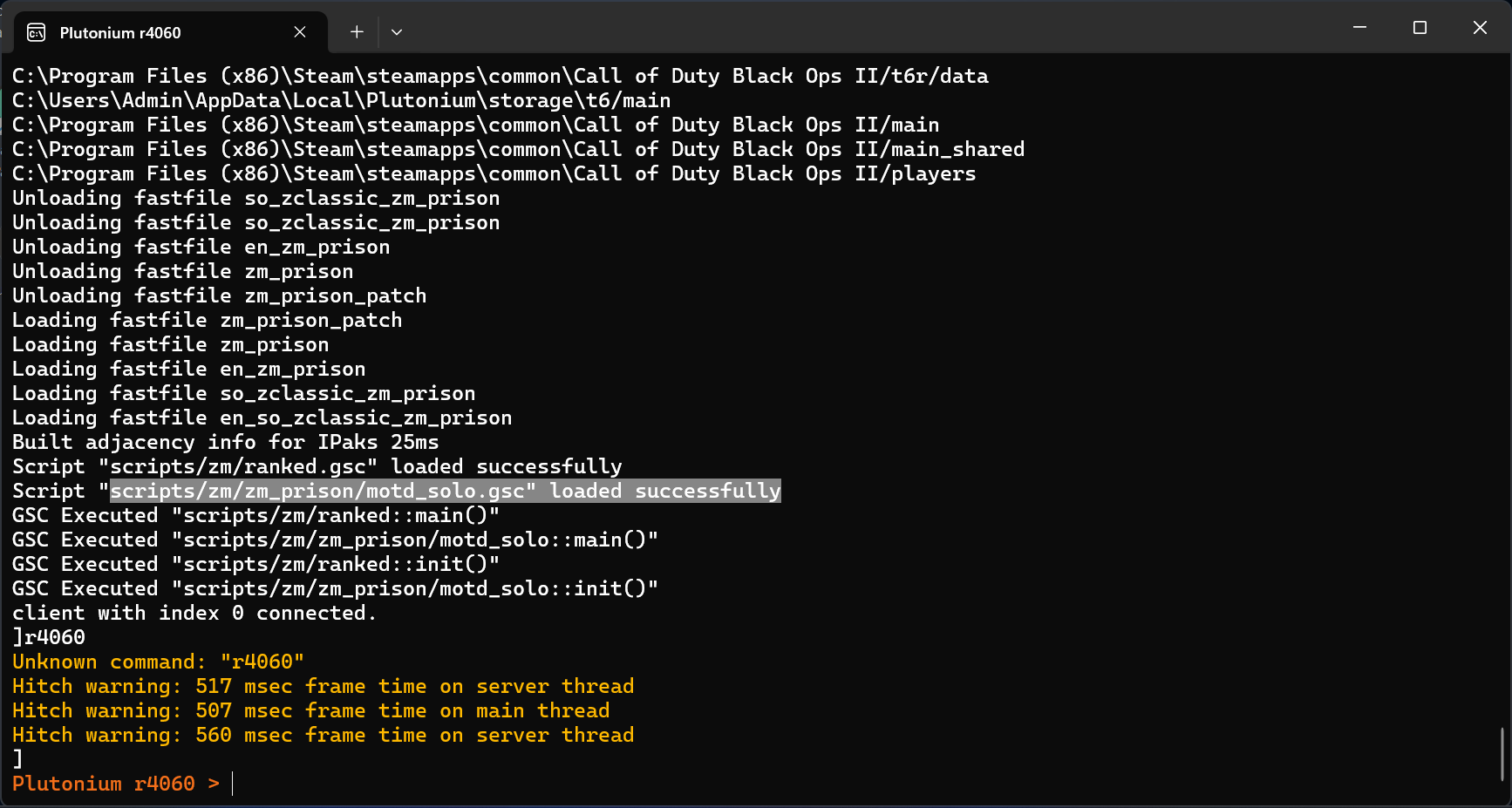1512x808 pixels.
Task: Select the Plutonium r4060 tab
Action: point(171,32)
